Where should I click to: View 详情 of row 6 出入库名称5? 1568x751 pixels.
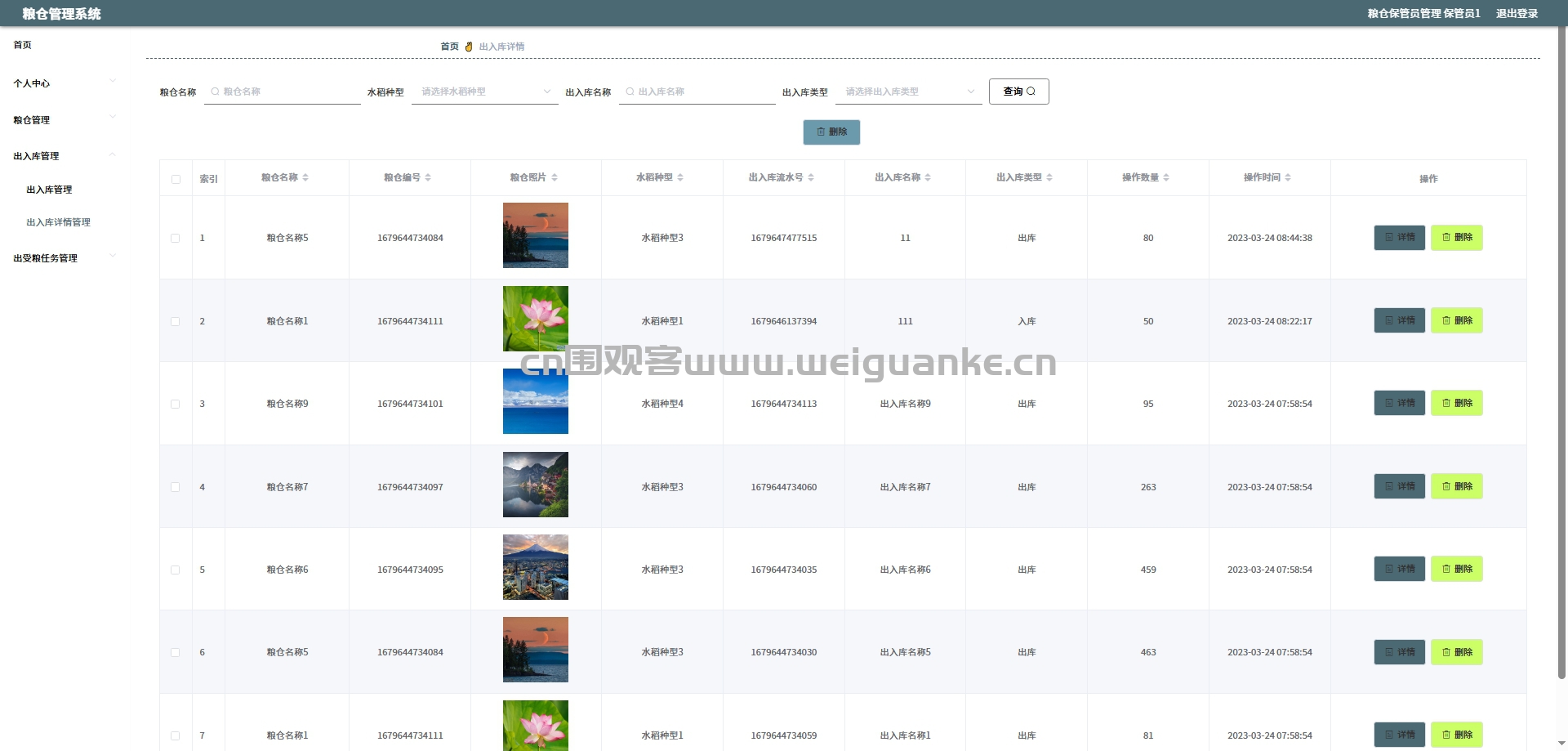(x=1400, y=652)
